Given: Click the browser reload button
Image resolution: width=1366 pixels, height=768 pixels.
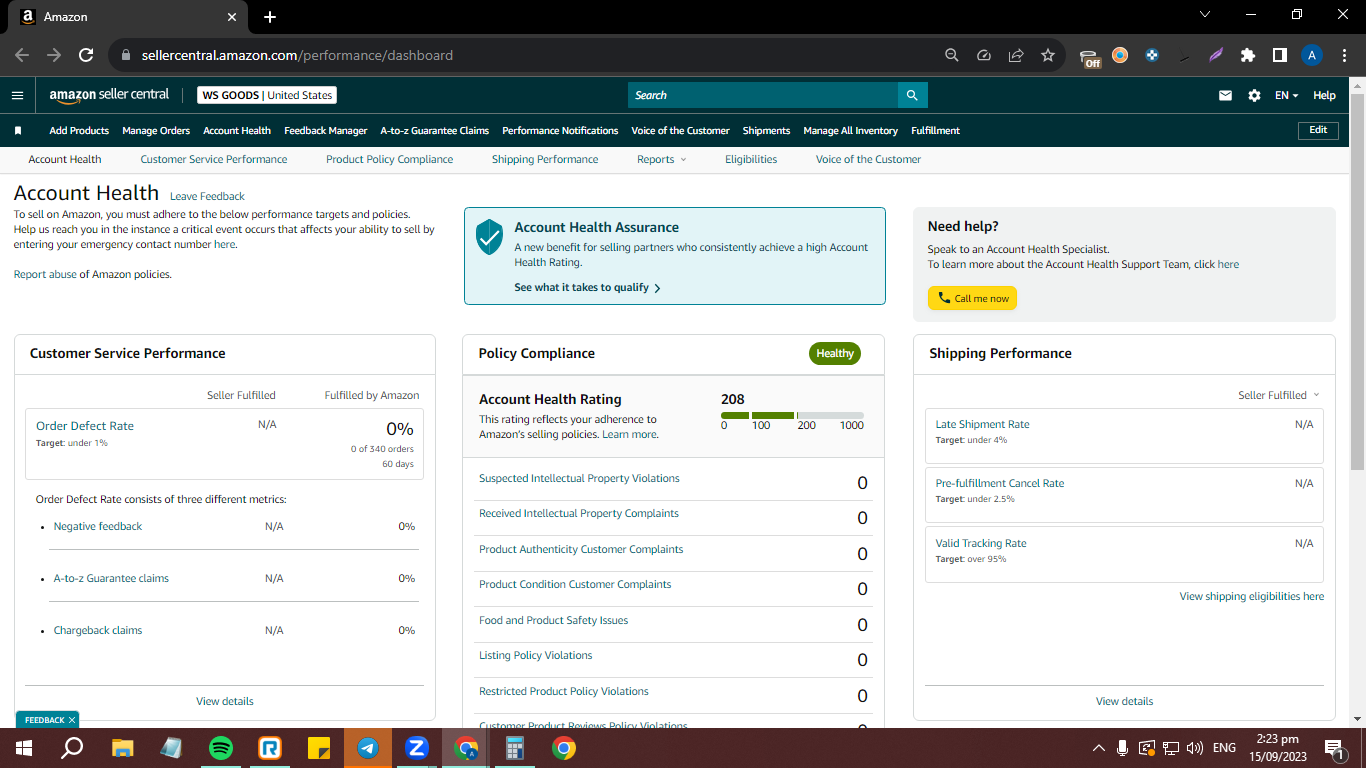Looking at the screenshot, I should coord(86,55).
